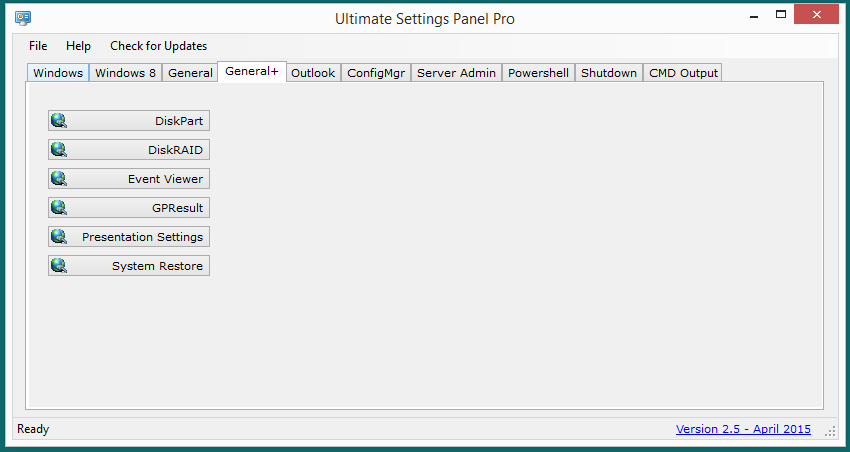
Task: Click the globe icon on DiskPart button
Action: pos(59,120)
